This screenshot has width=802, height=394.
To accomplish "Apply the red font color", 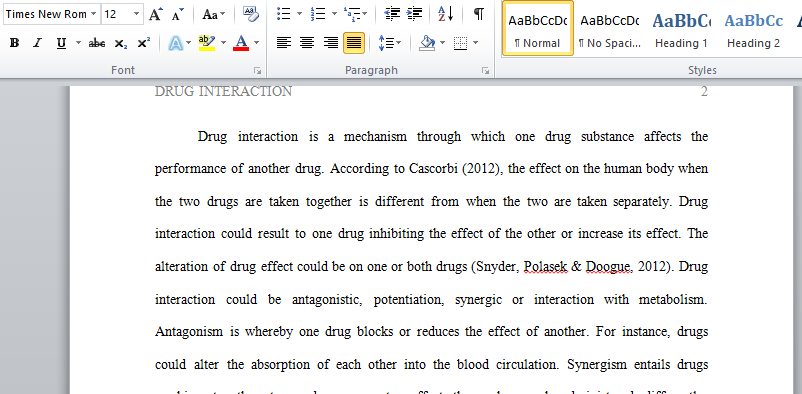I will [x=241, y=43].
